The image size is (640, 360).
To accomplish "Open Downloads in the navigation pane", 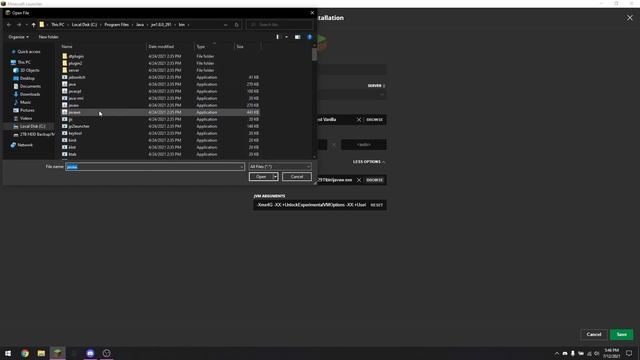I will [x=30, y=94].
